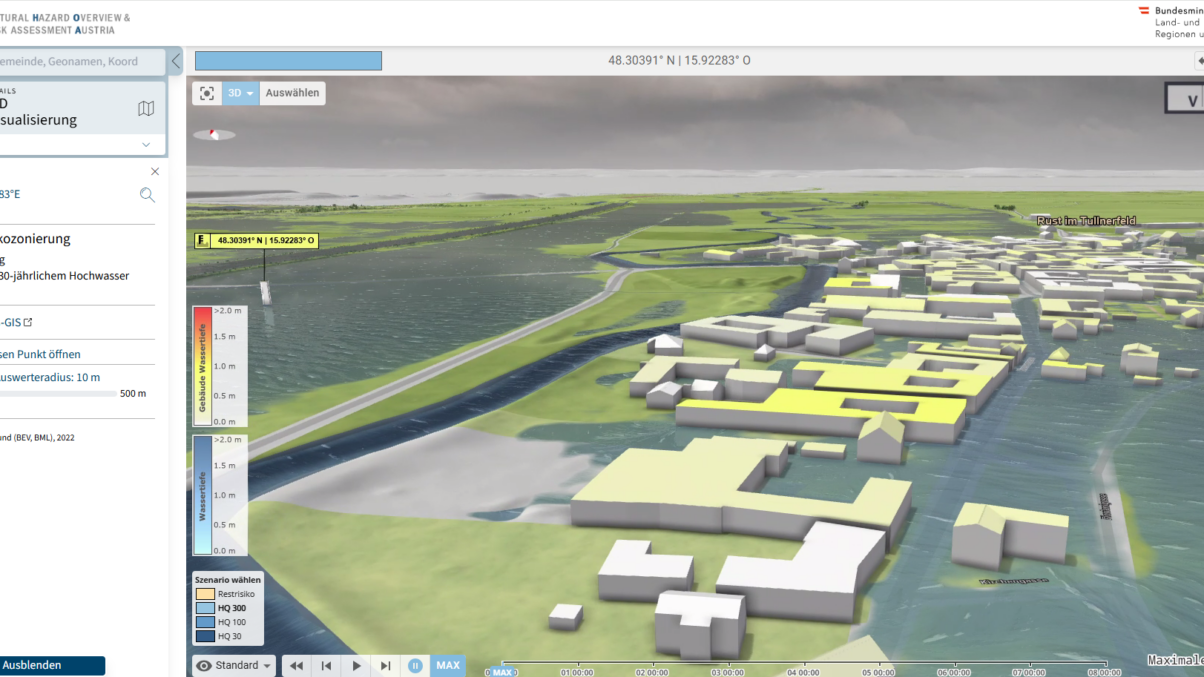Click the focus/center viewport icon

point(207,93)
